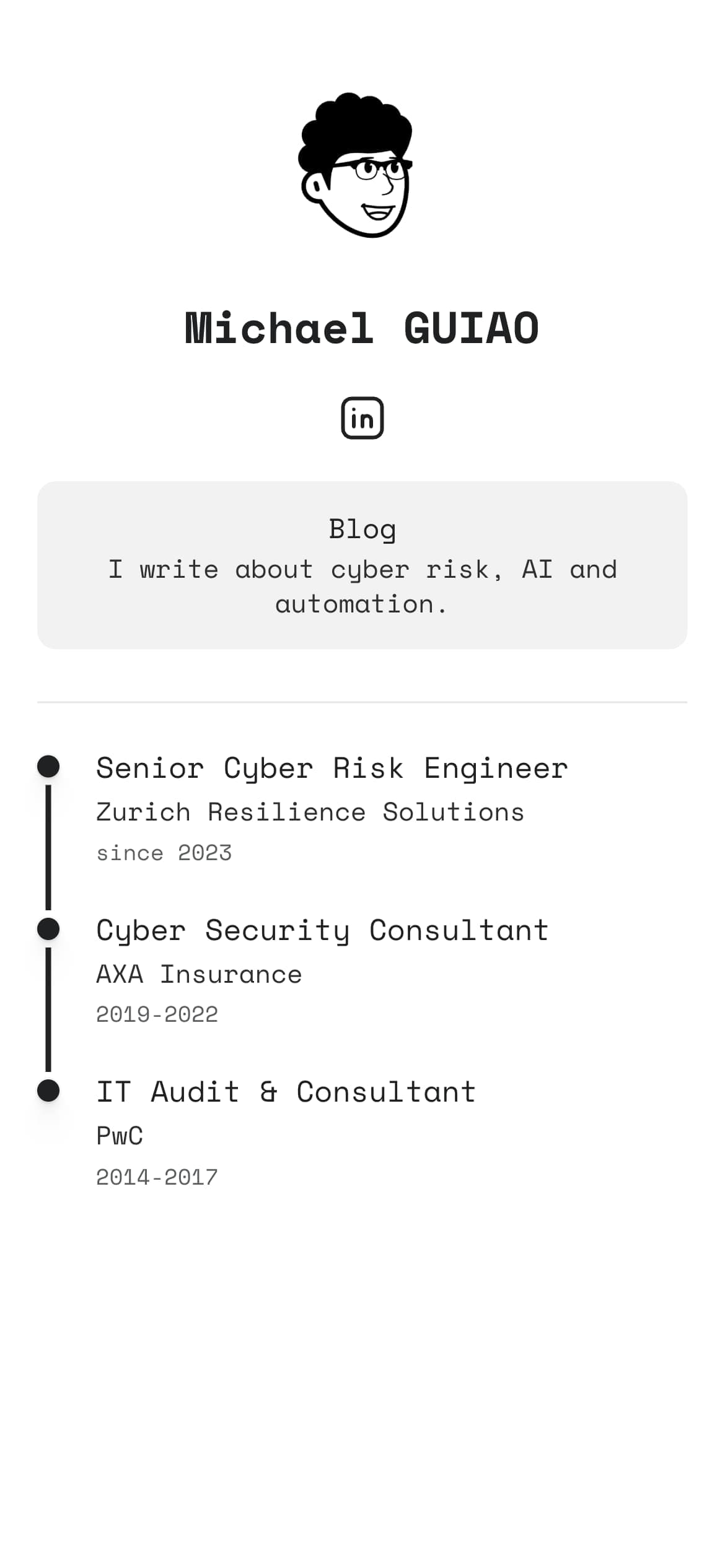
Task: Click the 2014-2017 date range
Action: tap(157, 1177)
